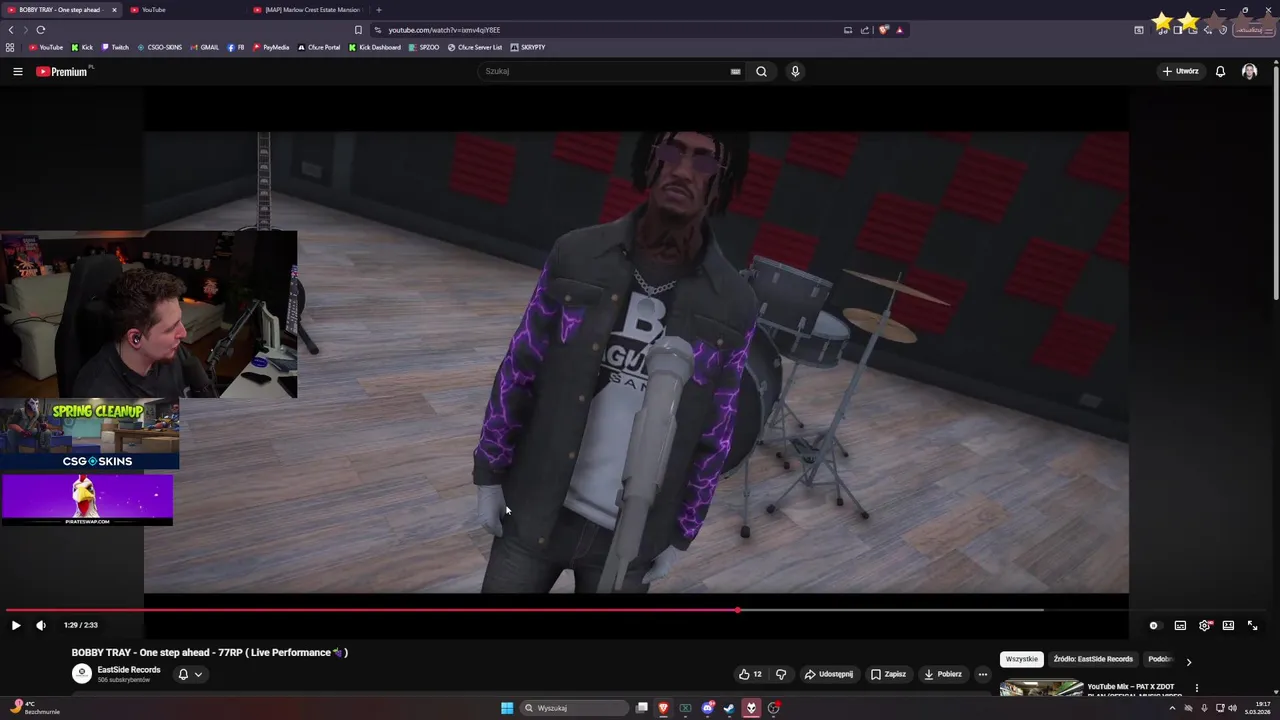The width and height of the screenshot is (1280, 720).
Task: Select the Podobne filter chip
Action: pos(1160,659)
